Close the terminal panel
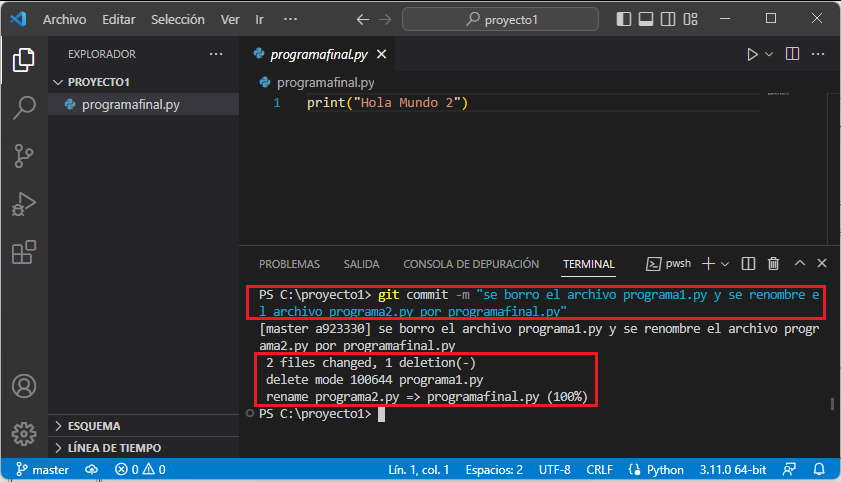 (x=822, y=263)
